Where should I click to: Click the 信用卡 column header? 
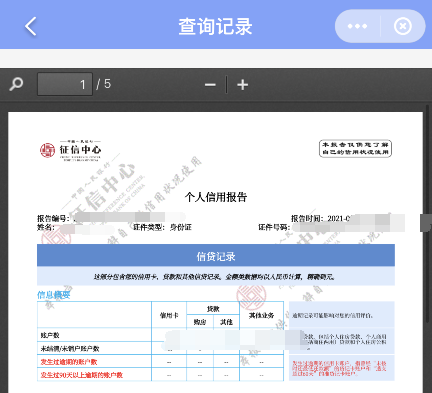tap(169, 315)
